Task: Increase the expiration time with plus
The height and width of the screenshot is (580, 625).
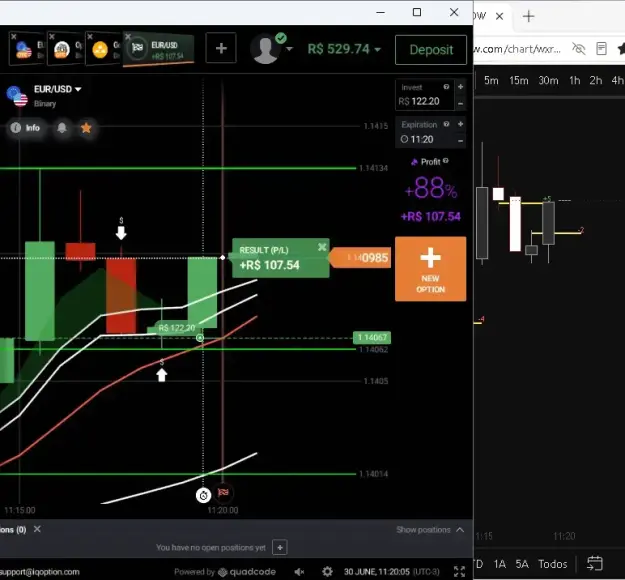Action: [460, 124]
